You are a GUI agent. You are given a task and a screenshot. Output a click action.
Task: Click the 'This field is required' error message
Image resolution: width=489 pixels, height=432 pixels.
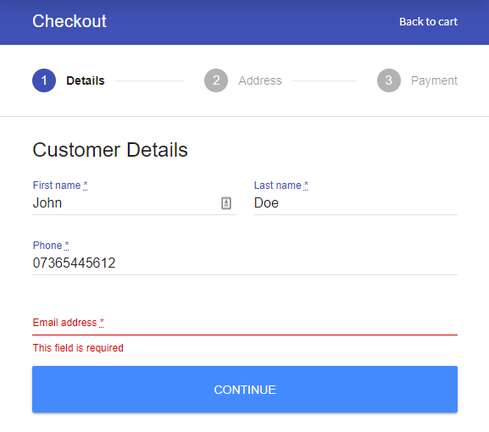tap(78, 348)
